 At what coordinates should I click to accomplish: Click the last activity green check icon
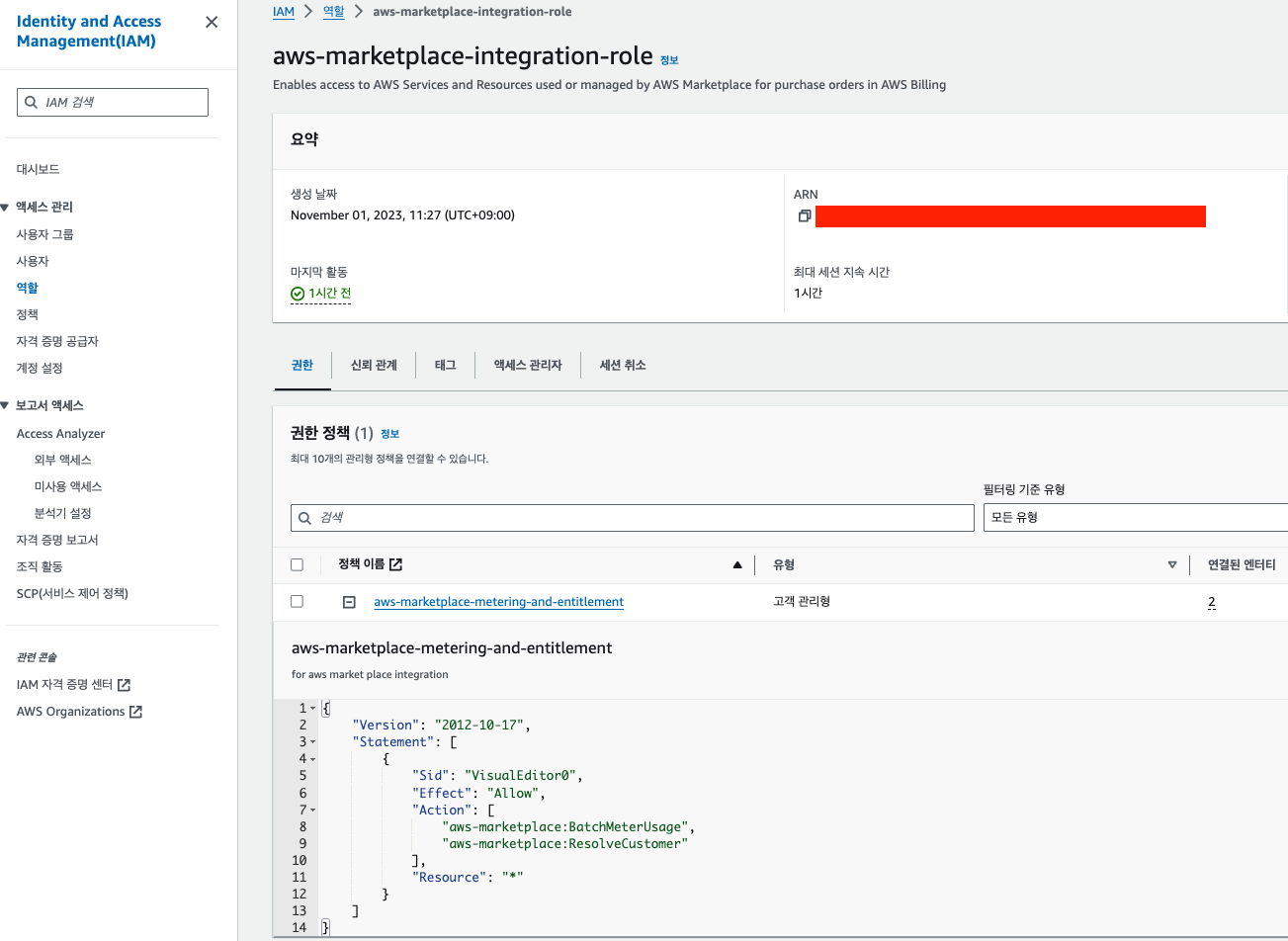tap(298, 294)
